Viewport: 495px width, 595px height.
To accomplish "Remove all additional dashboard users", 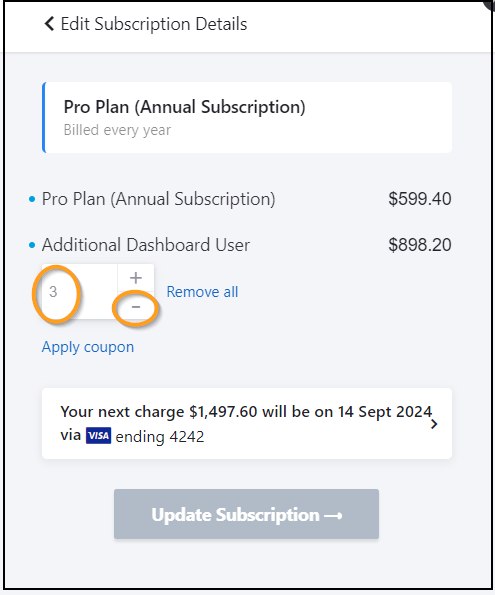I will pos(202,292).
